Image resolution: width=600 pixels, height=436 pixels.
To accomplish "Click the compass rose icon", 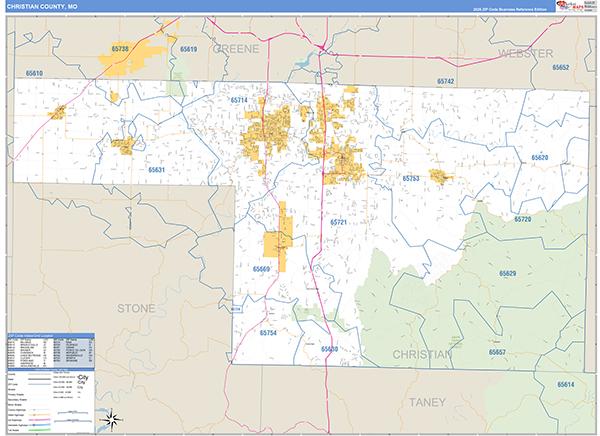I will 113,420.
